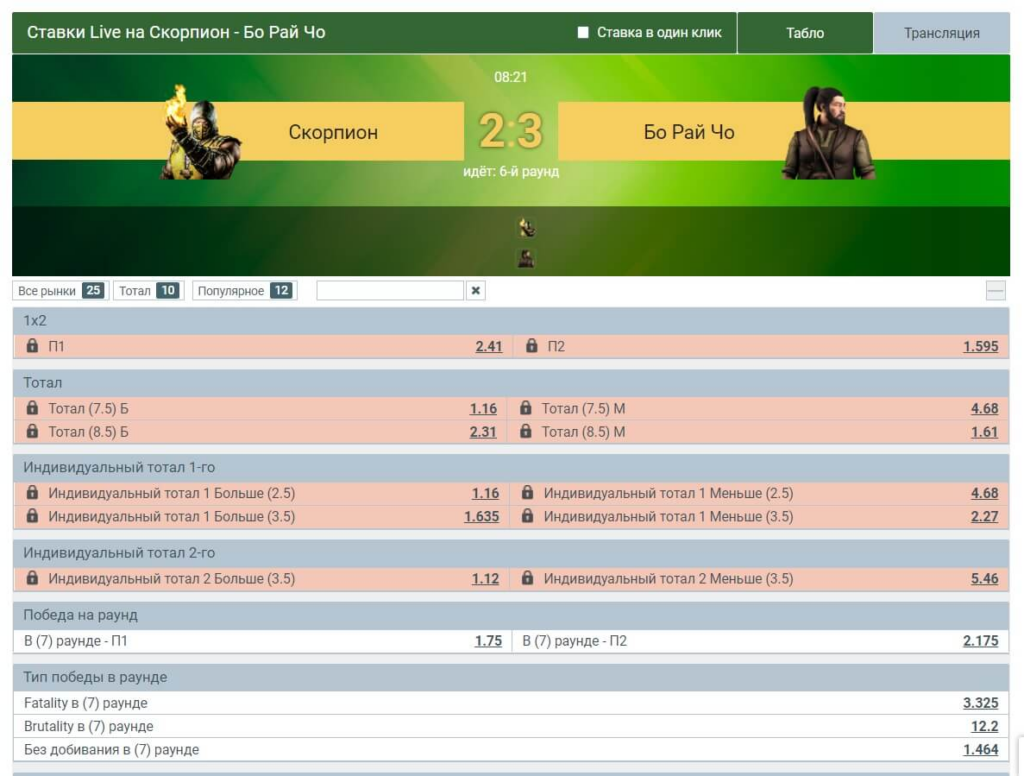
Task: Click lock beside Индивидуальный тотал 2 Больше (3.5)
Action: [32, 578]
